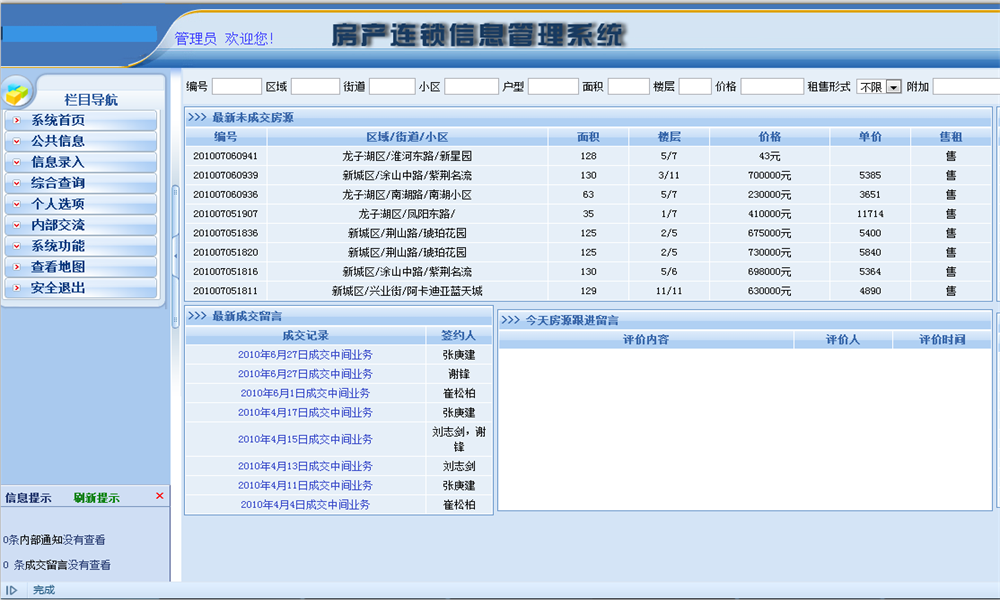Click expand arrow icon beside 信息录入
This screenshot has height=600, width=1000.
pos(17,162)
